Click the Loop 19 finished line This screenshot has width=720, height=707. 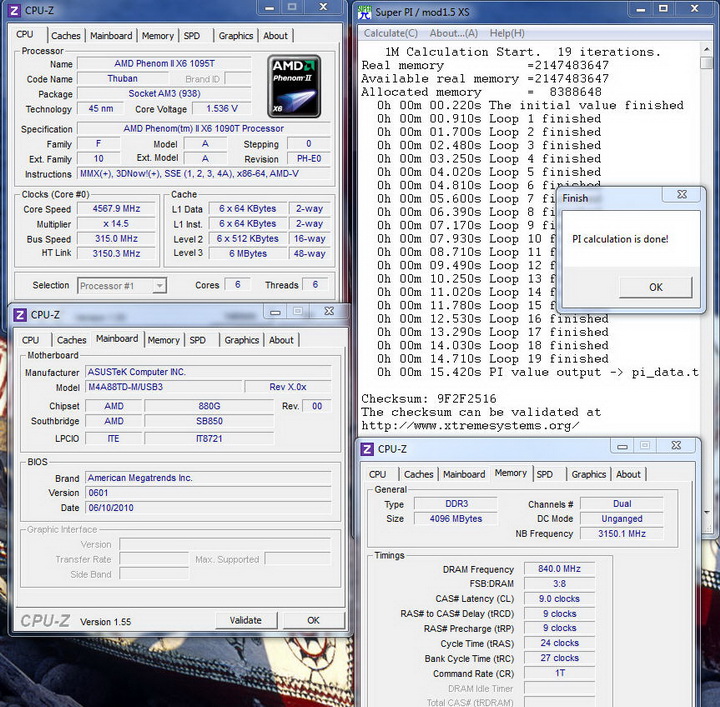[x=493, y=359]
